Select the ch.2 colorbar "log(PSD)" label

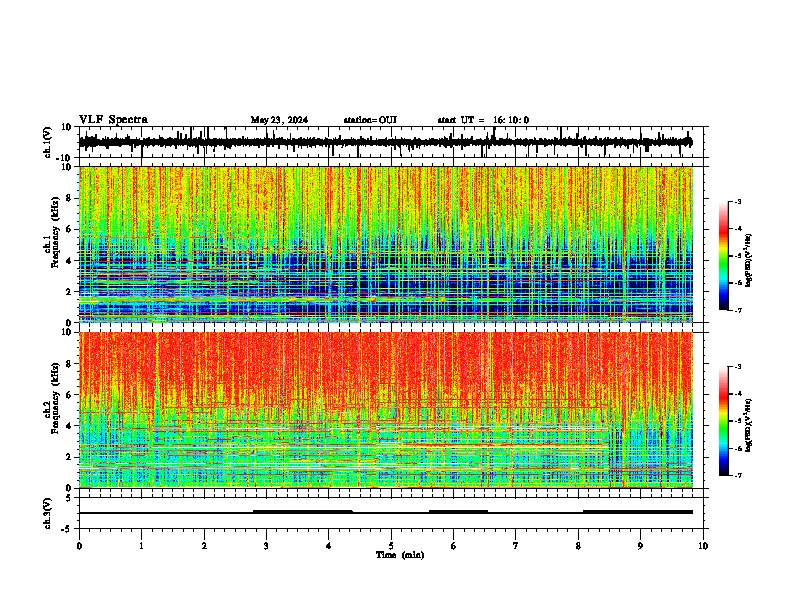click(748, 425)
